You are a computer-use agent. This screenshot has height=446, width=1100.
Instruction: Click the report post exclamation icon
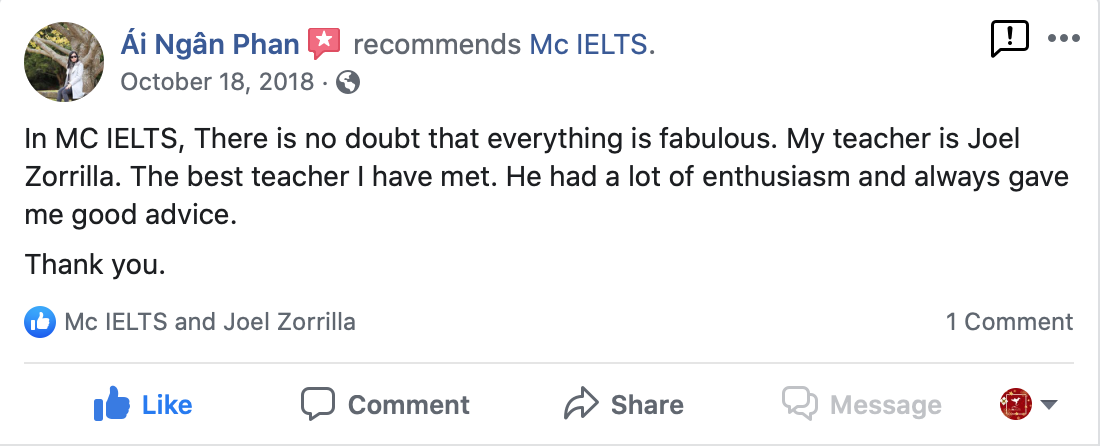(x=1009, y=39)
